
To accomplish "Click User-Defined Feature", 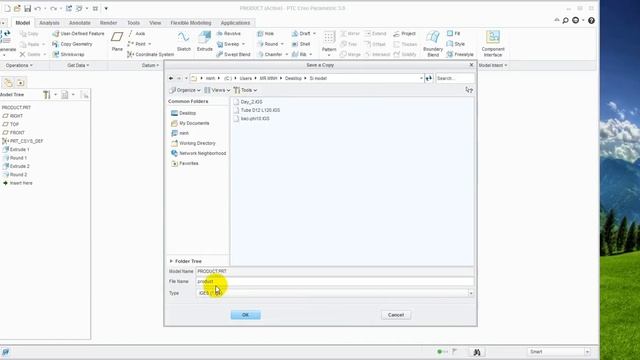I will (78, 33).
